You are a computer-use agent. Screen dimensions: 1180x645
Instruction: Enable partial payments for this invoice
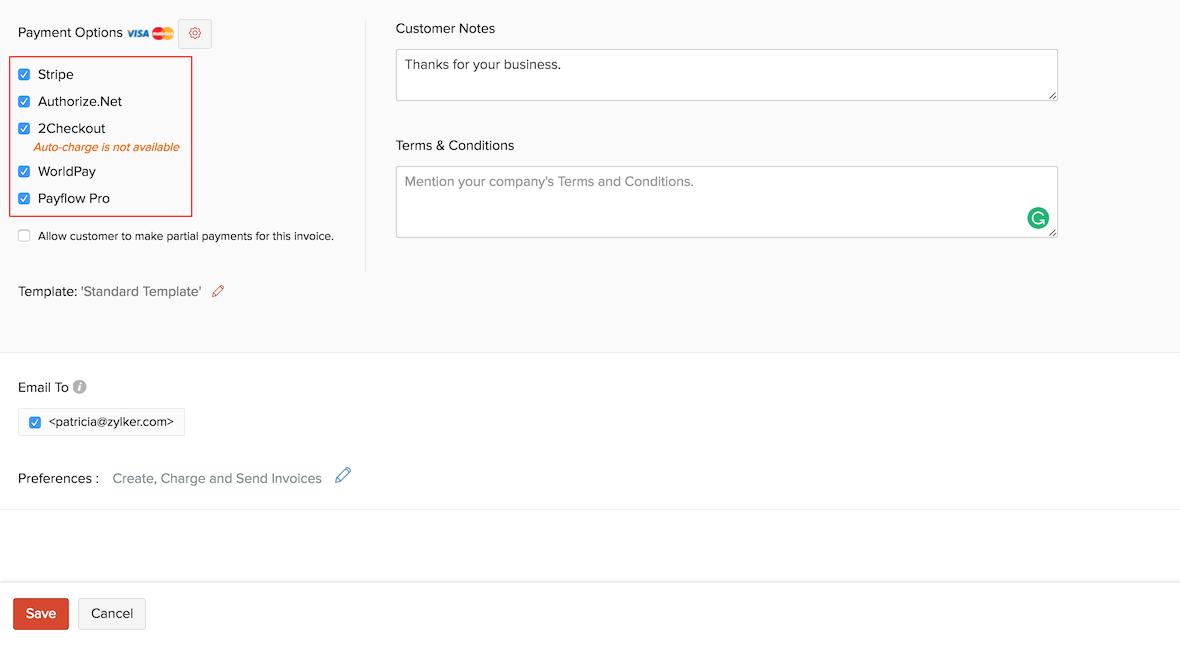(24, 235)
